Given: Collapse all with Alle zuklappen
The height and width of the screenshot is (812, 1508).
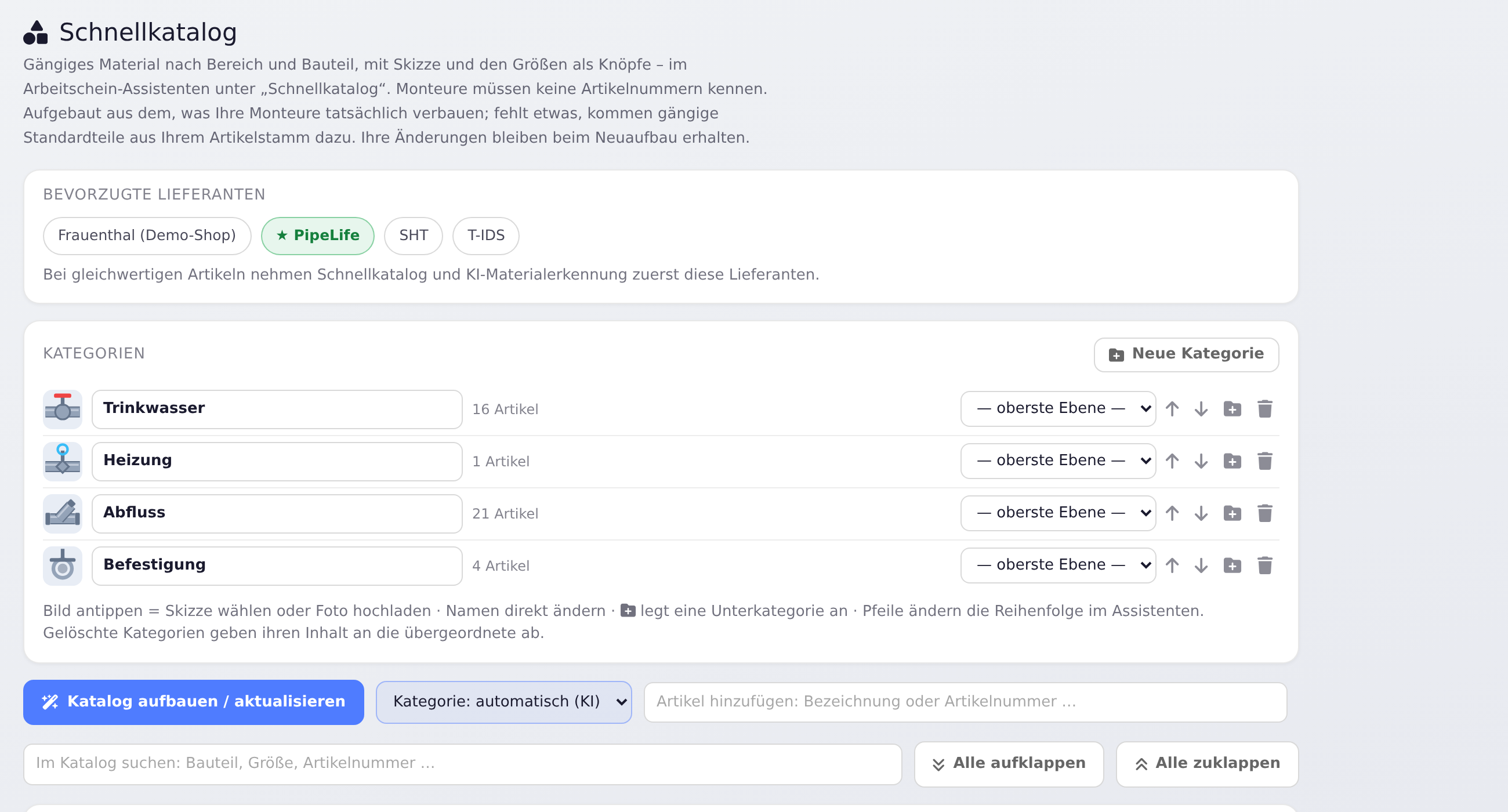Looking at the screenshot, I should [1207, 763].
